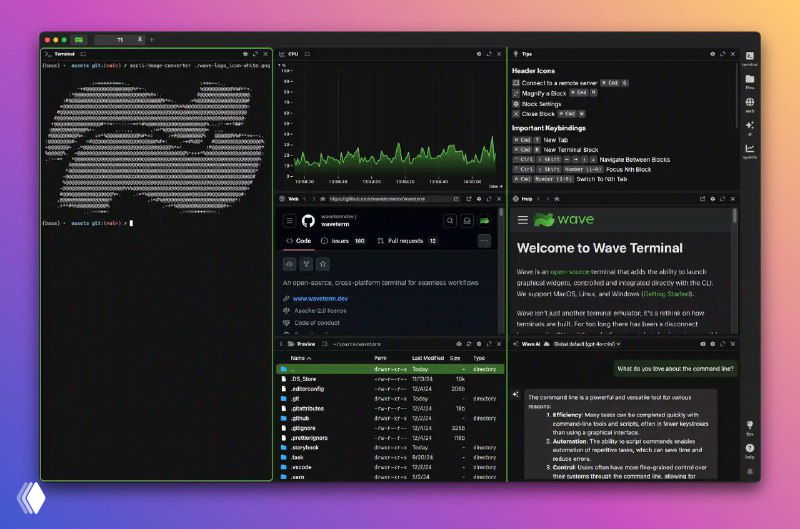Click the Web block URL address field
The height and width of the screenshot is (529, 800).
pyautogui.click(x=389, y=199)
